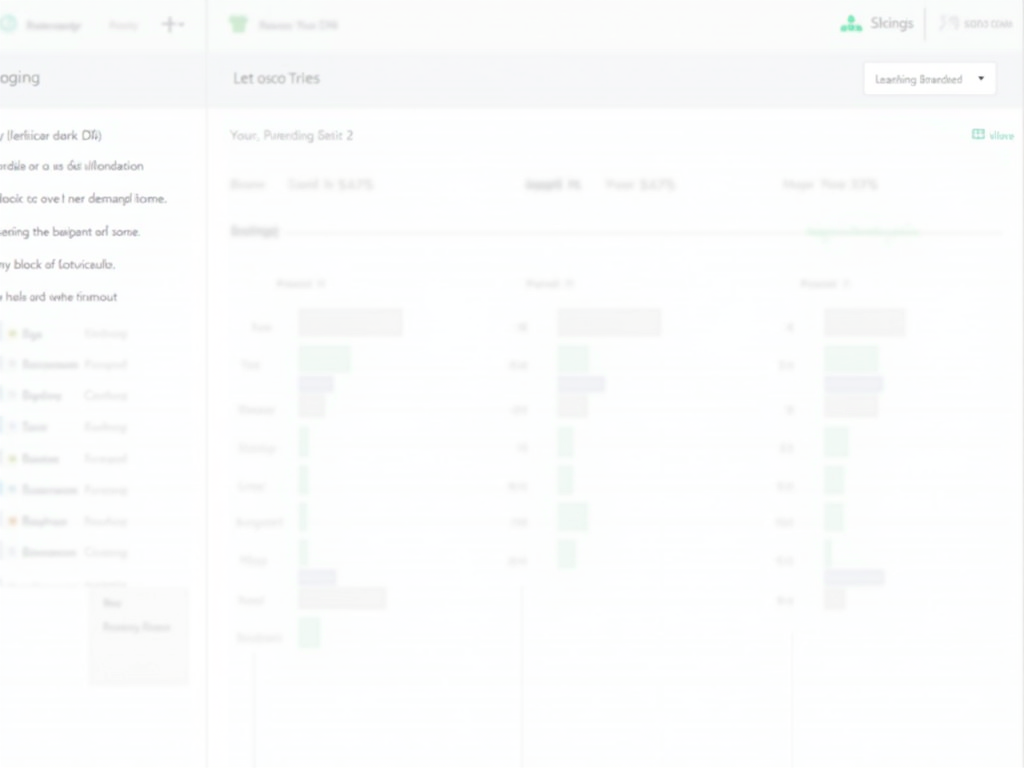The width and height of the screenshot is (1024, 768).
Task: Click the green circle logo icon
Action: tap(8, 25)
